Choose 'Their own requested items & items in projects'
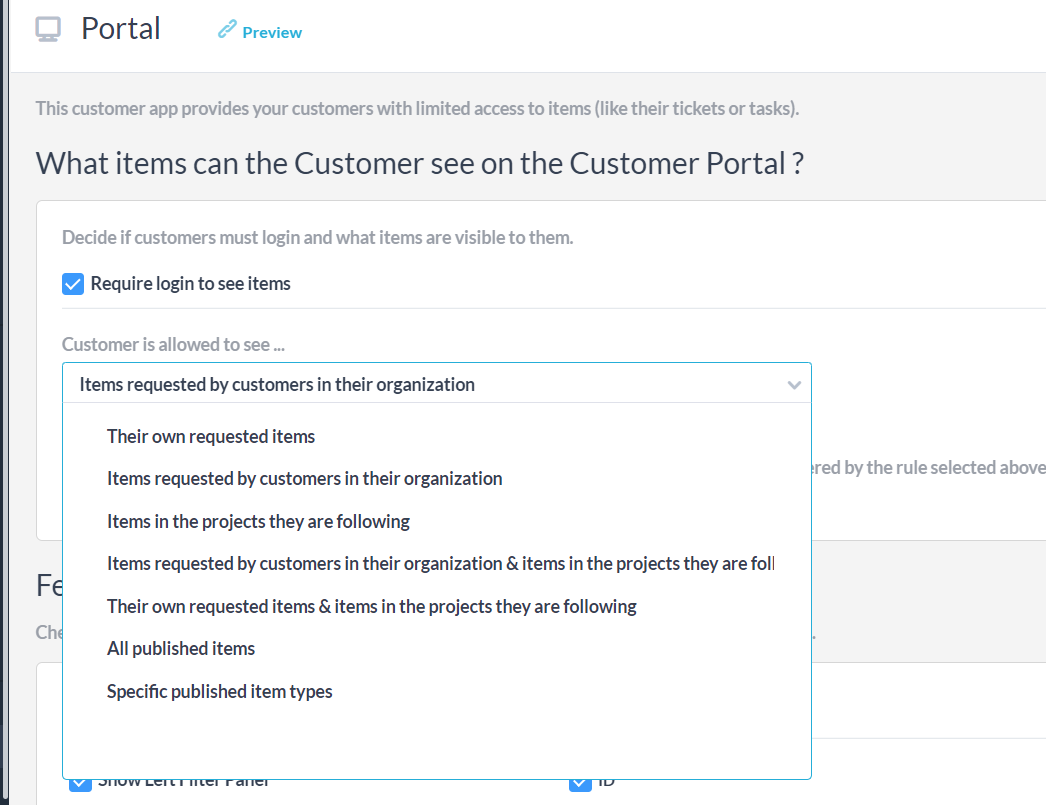Screen dimensions: 1046x805 point(371,606)
